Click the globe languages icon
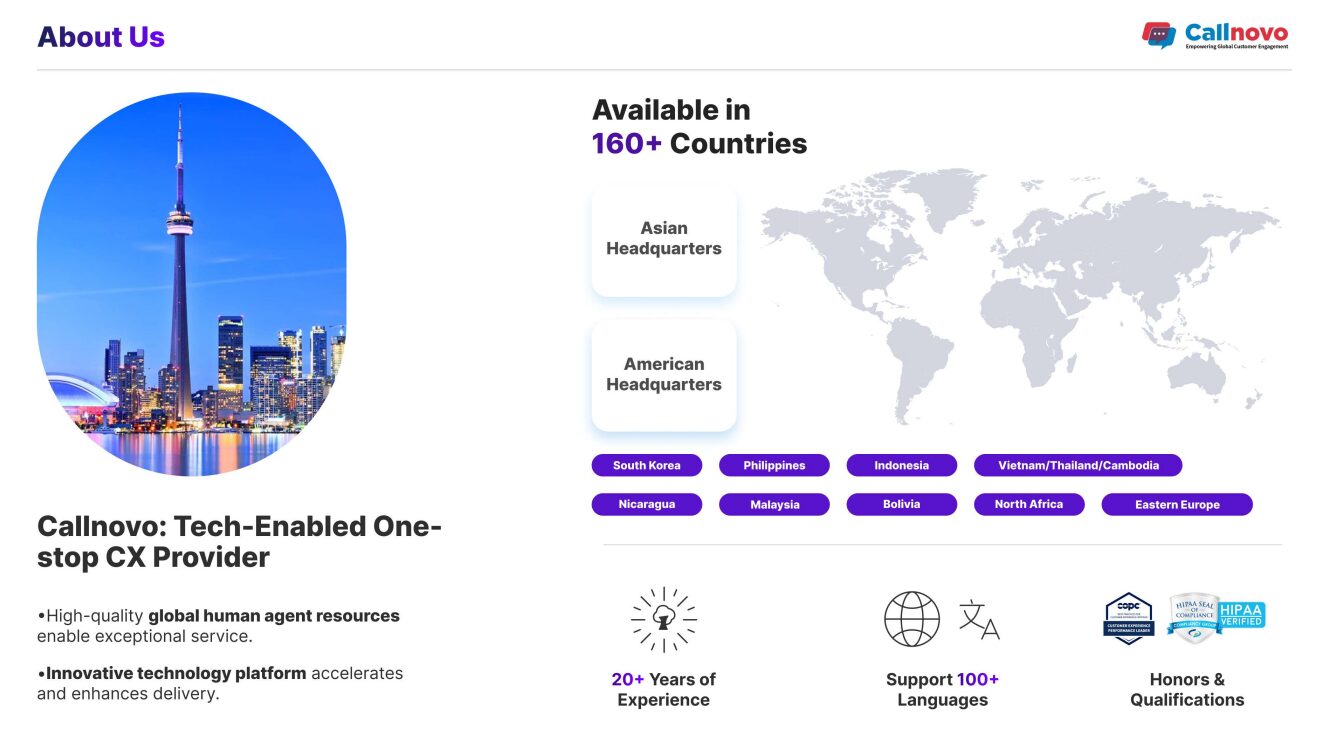Viewport: 1327px width, 741px height. pos(912,619)
